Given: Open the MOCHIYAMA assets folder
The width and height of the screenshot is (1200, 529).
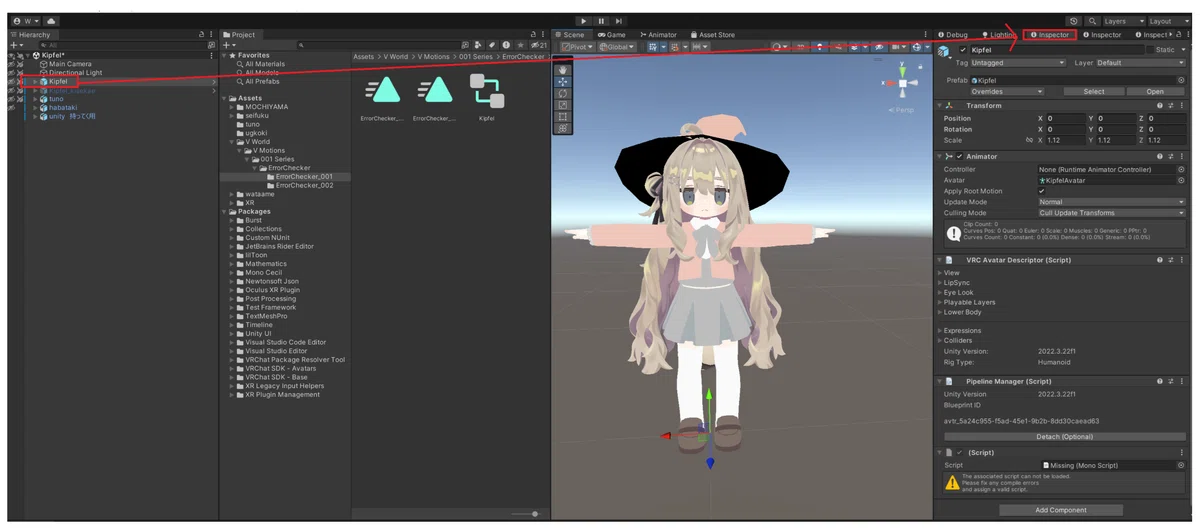Looking at the screenshot, I should tap(266, 107).
